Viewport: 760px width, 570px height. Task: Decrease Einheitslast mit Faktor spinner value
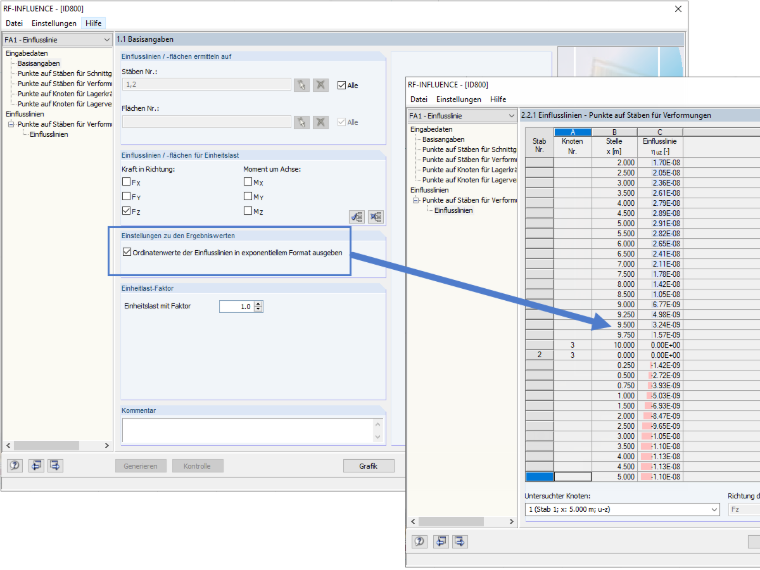tap(258, 309)
